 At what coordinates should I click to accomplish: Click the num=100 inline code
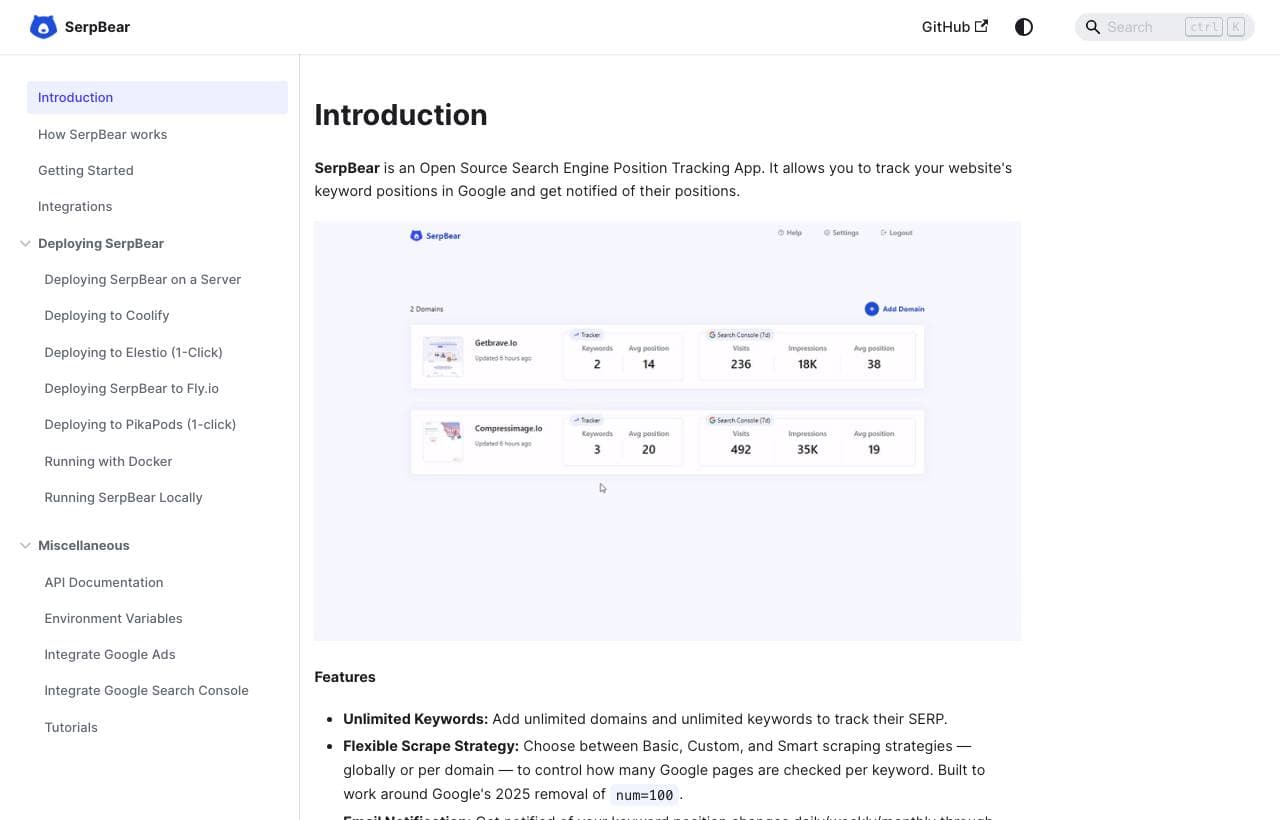click(x=645, y=795)
